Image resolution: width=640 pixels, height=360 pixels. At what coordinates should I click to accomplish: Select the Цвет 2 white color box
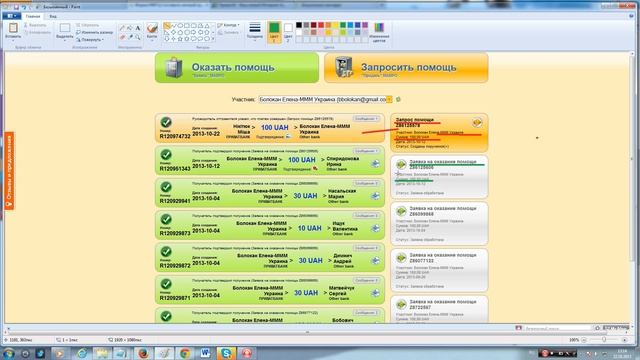(x=288, y=32)
